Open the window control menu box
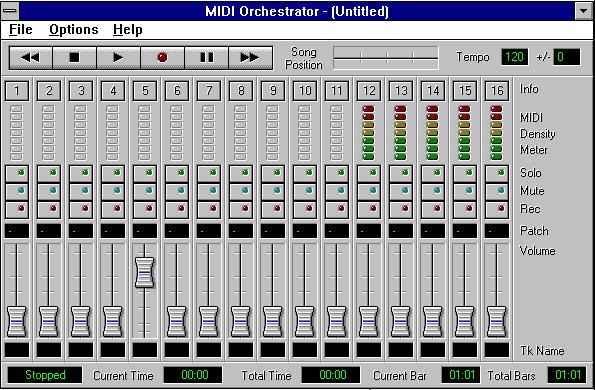Image resolution: width=595 pixels, height=390 pixels. 10,11
